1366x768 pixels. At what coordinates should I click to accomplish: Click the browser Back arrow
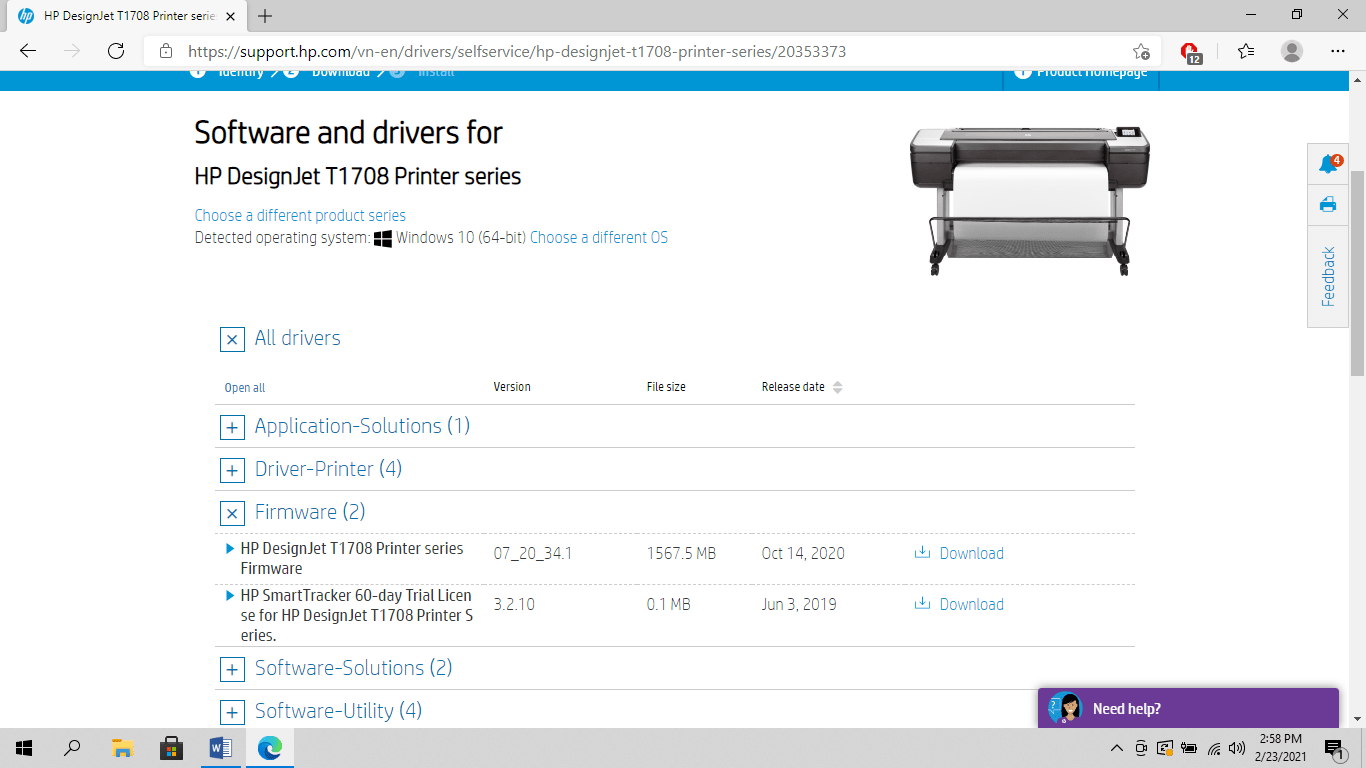click(x=28, y=51)
